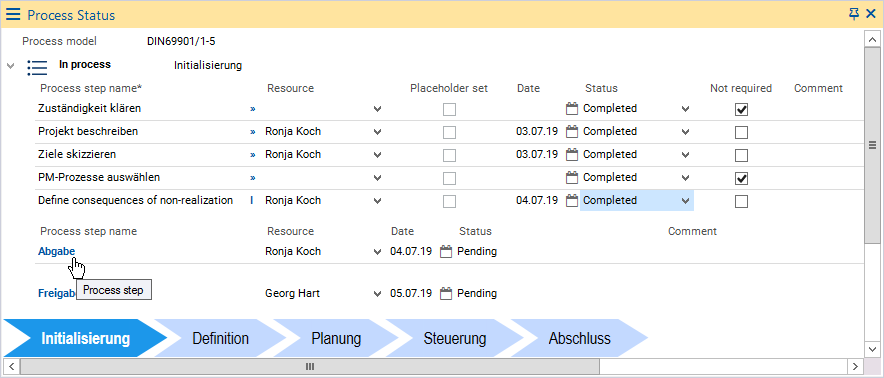The height and width of the screenshot is (378, 884).
Task: Select the Initialisierung phase arrow
Action: click(85, 339)
